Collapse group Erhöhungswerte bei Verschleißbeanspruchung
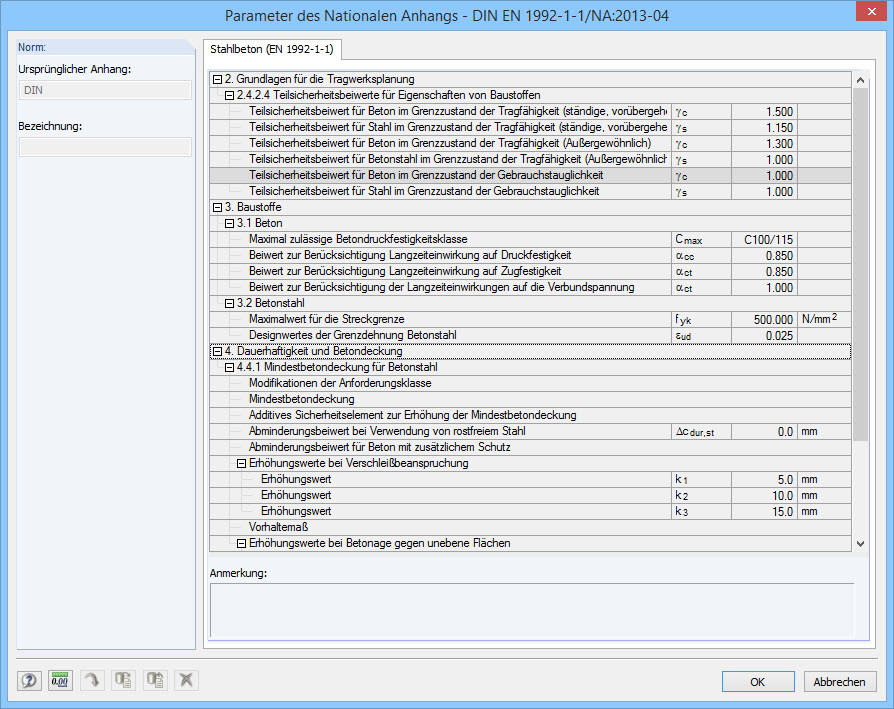Viewport: 894px width, 709px height. point(240,463)
